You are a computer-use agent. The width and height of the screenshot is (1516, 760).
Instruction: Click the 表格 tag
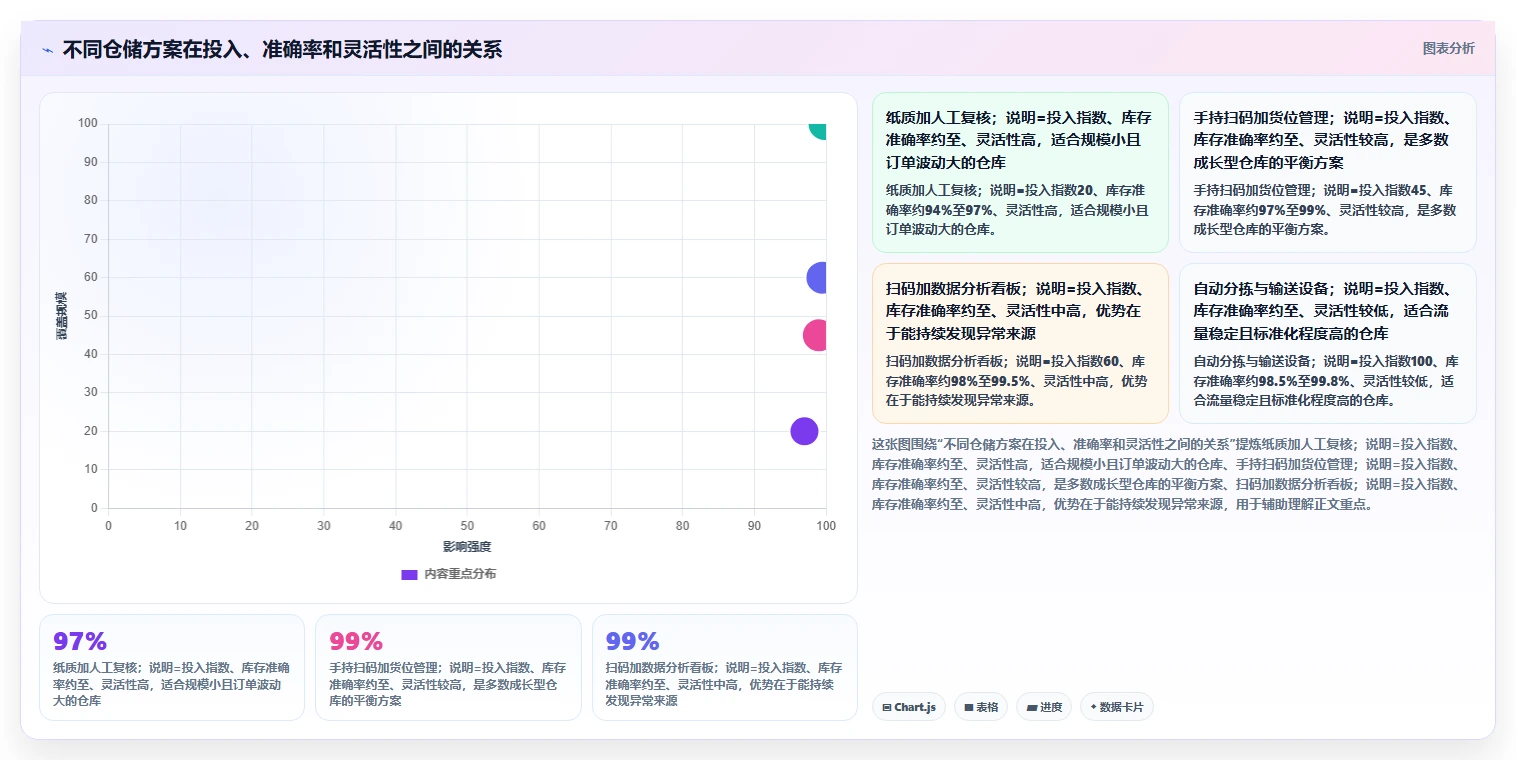(x=980, y=707)
